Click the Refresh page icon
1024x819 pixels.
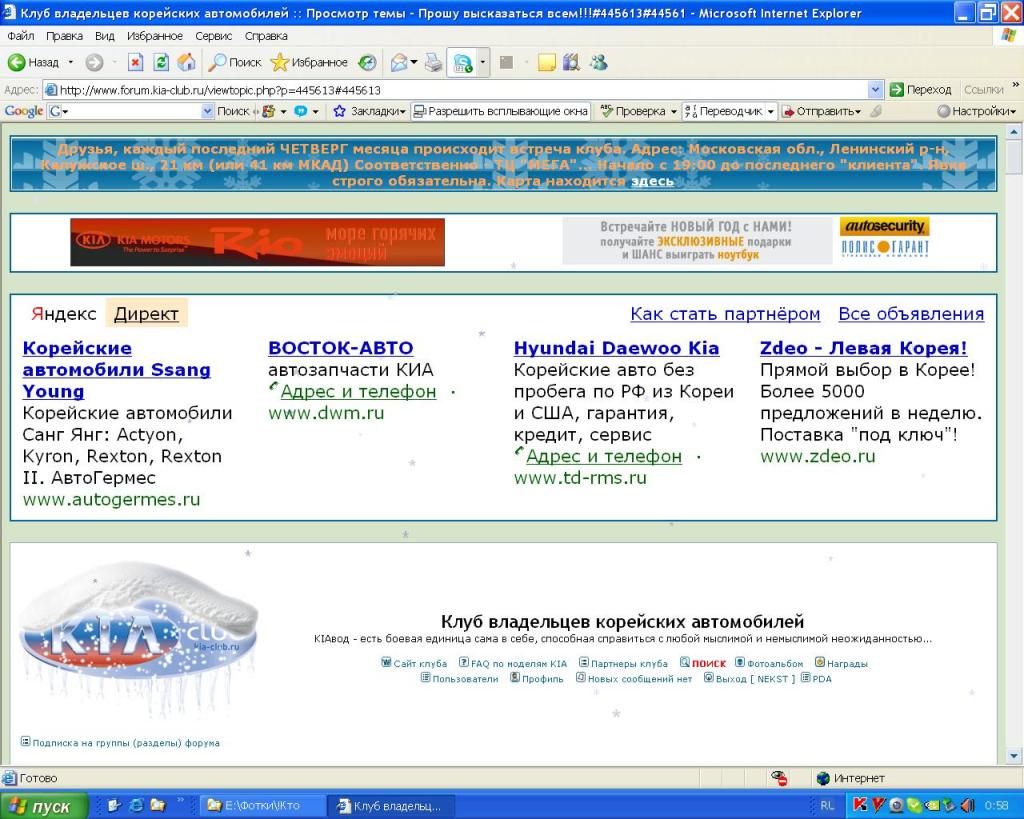pyautogui.click(x=161, y=62)
